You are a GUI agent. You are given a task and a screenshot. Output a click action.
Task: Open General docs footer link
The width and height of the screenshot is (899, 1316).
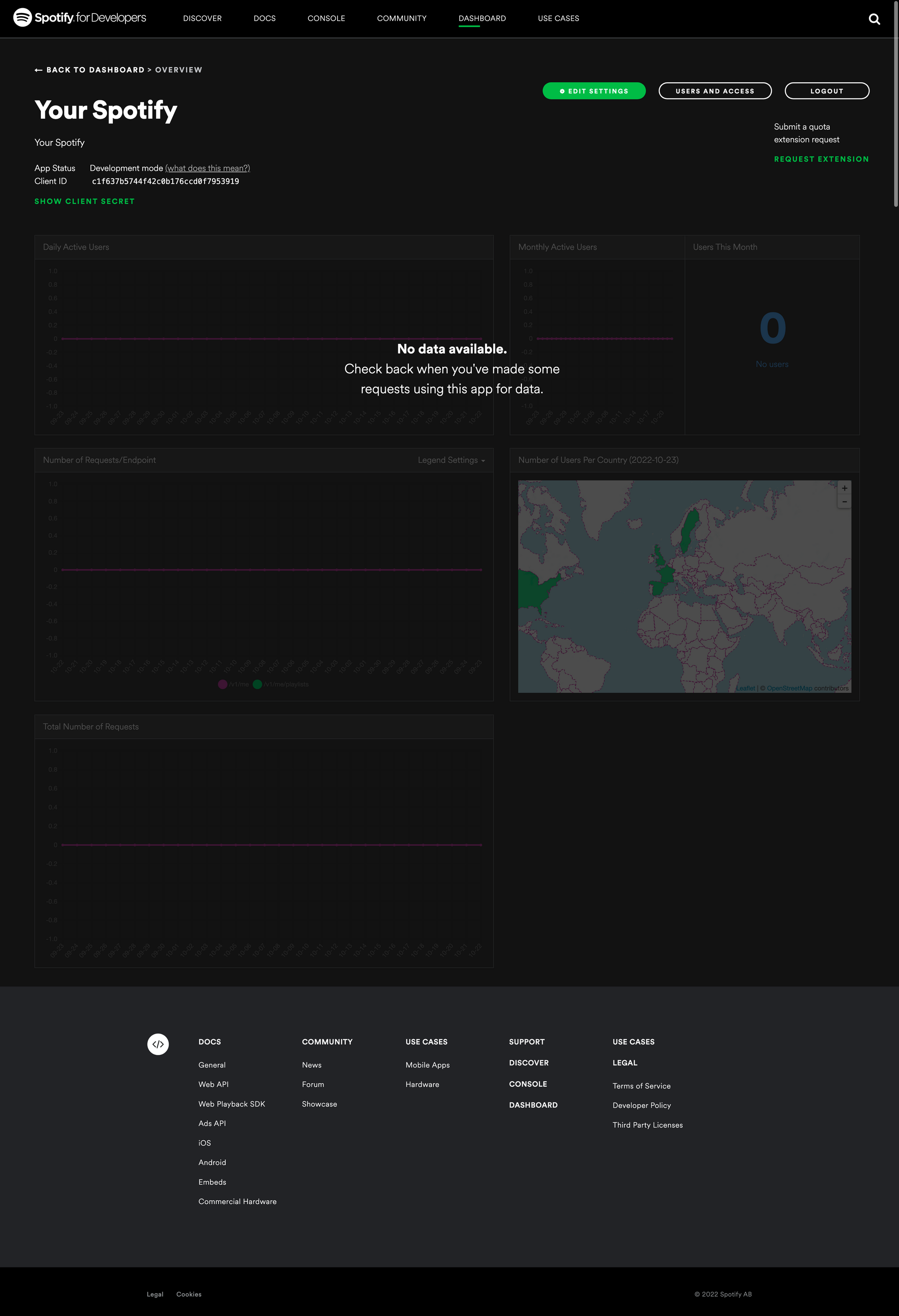[x=212, y=1065]
